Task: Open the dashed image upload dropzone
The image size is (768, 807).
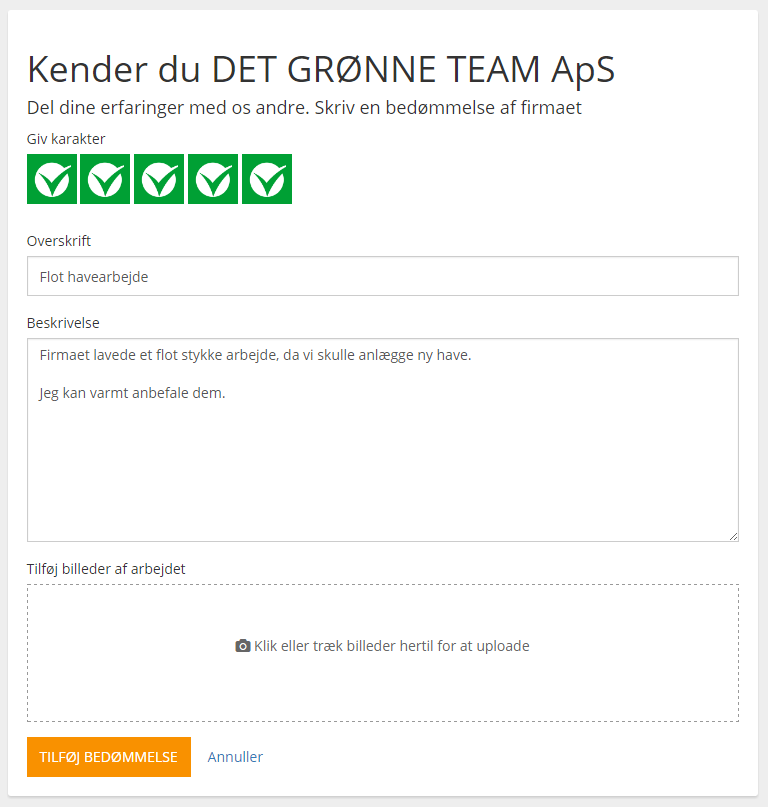Action: click(383, 653)
